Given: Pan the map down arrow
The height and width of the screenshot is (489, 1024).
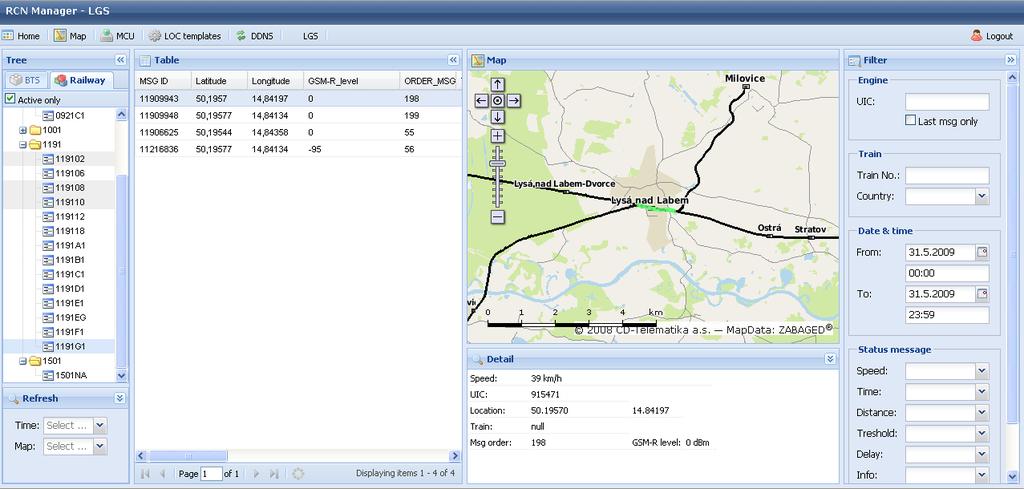Looking at the screenshot, I should click(498, 117).
